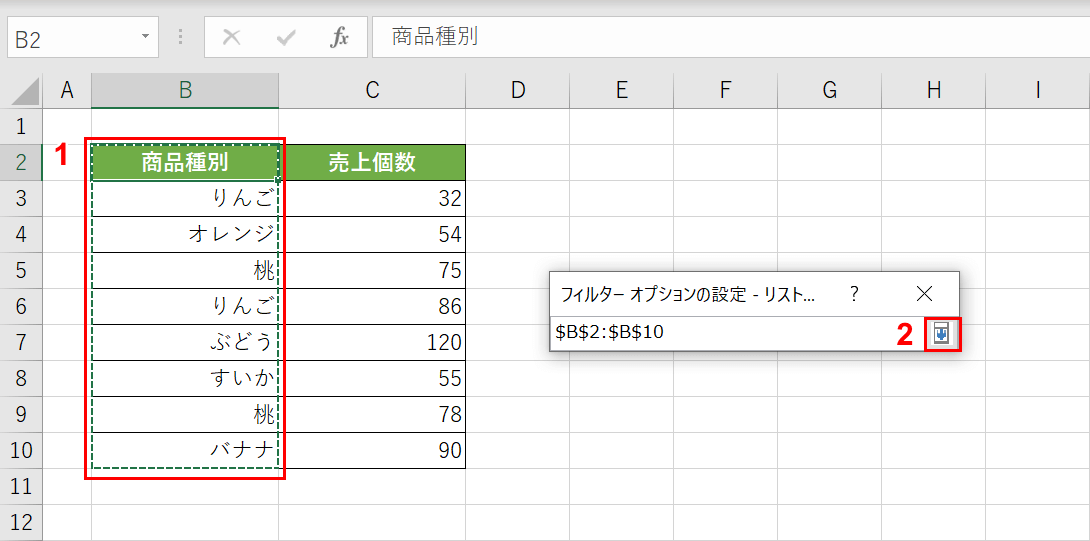This screenshot has height=541, width=1090.
Task: Select row 4 header
Action: pyautogui.click(x=21, y=234)
